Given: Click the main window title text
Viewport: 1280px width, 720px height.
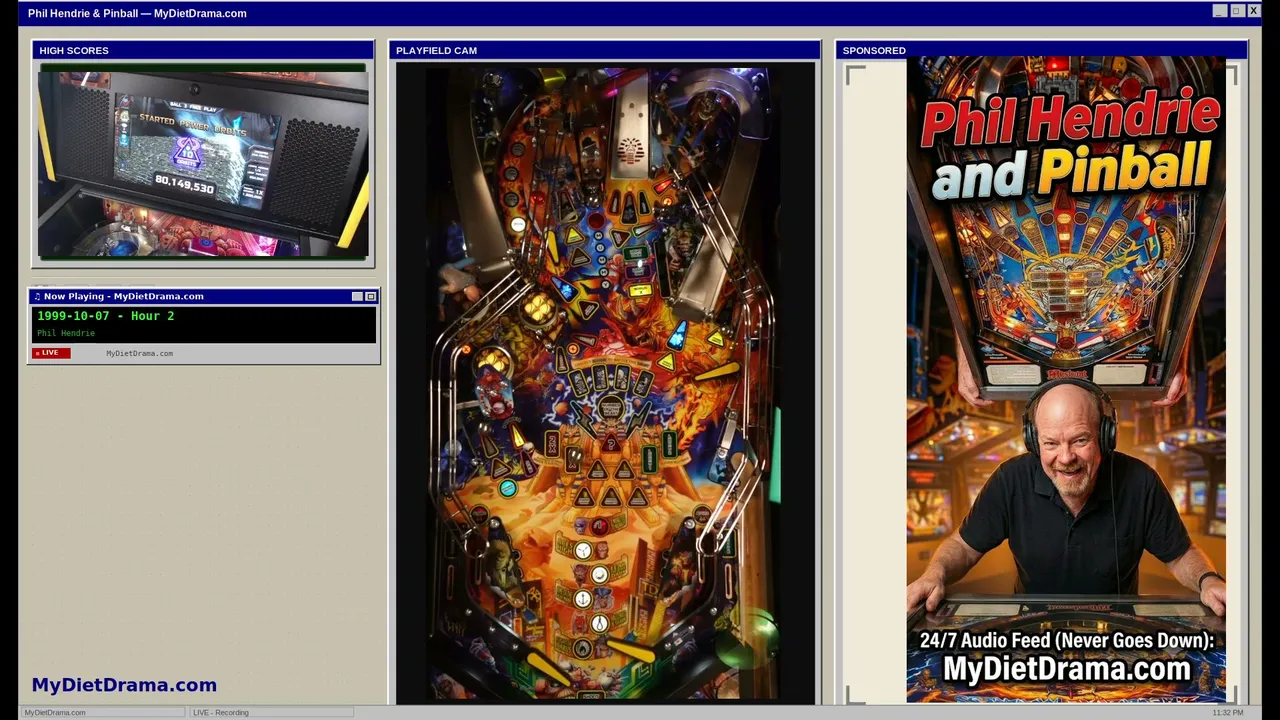Looking at the screenshot, I should click(x=137, y=13).
